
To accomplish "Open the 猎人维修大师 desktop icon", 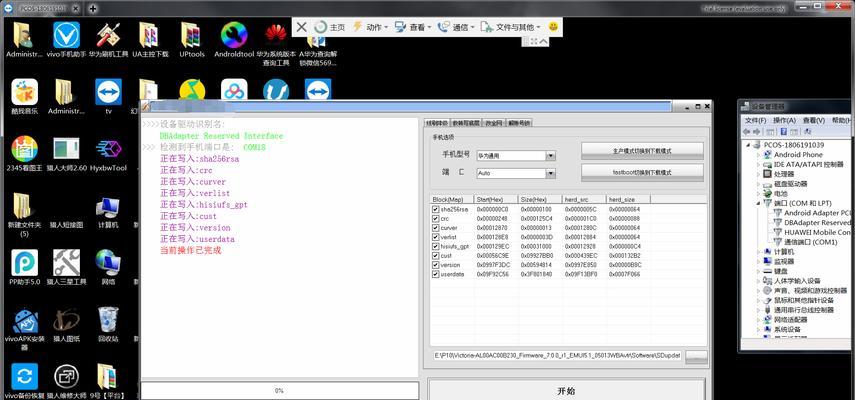I will pyautogui.click(x=67, y=381).
